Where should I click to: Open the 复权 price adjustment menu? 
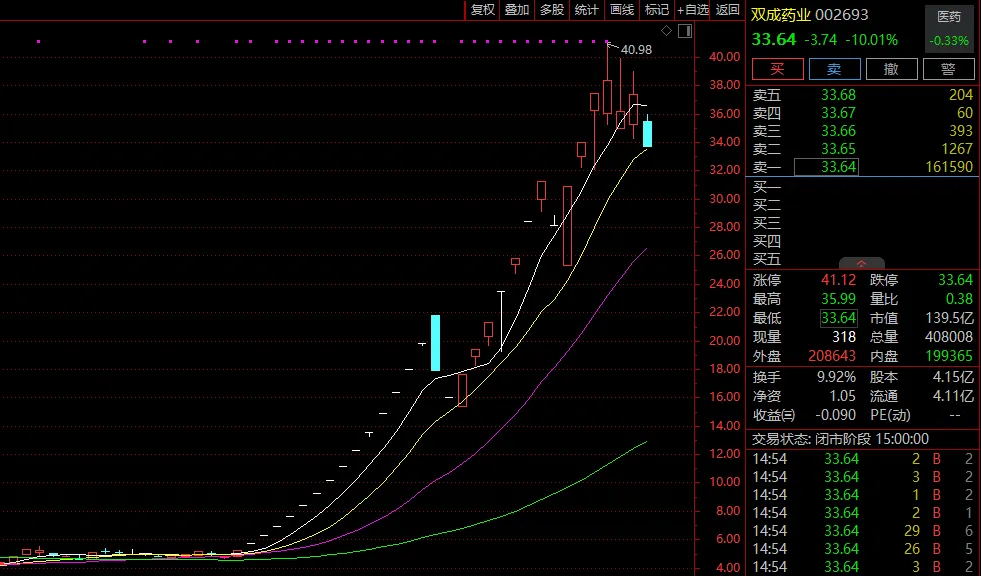click(482, 10)
